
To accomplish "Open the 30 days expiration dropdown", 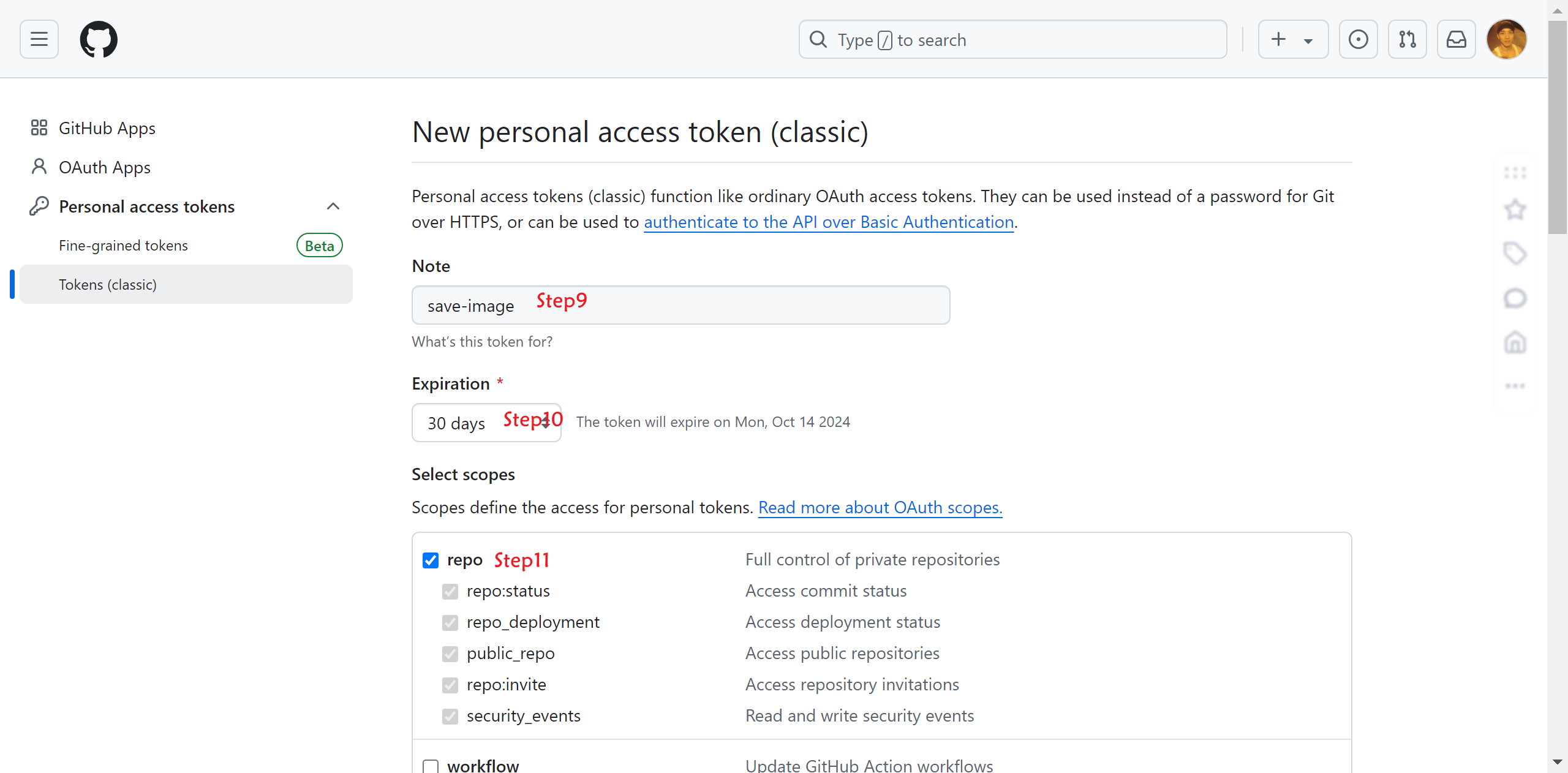I will point(486,423).
